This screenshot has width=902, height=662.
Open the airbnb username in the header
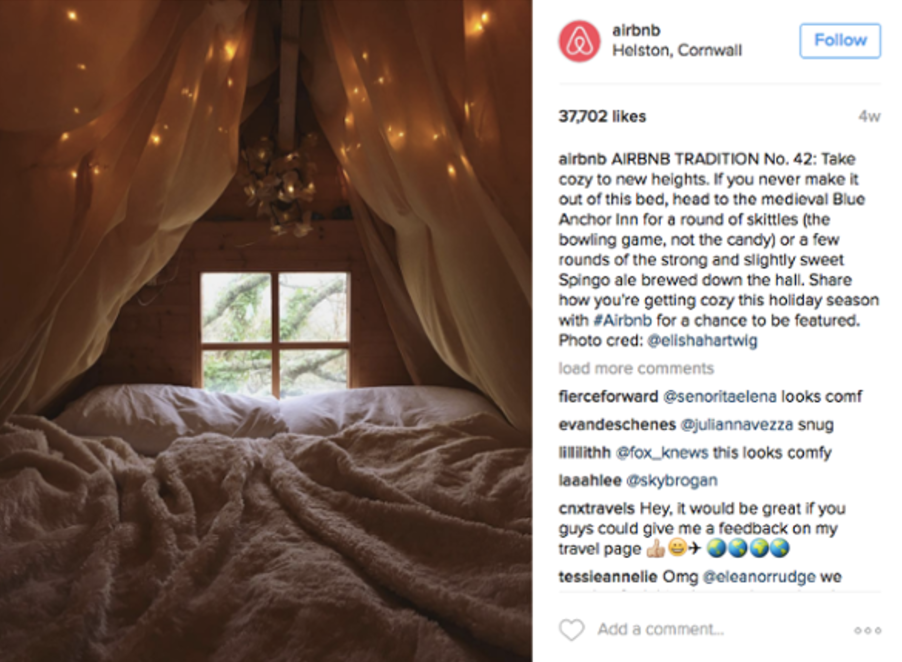point(636,30)
